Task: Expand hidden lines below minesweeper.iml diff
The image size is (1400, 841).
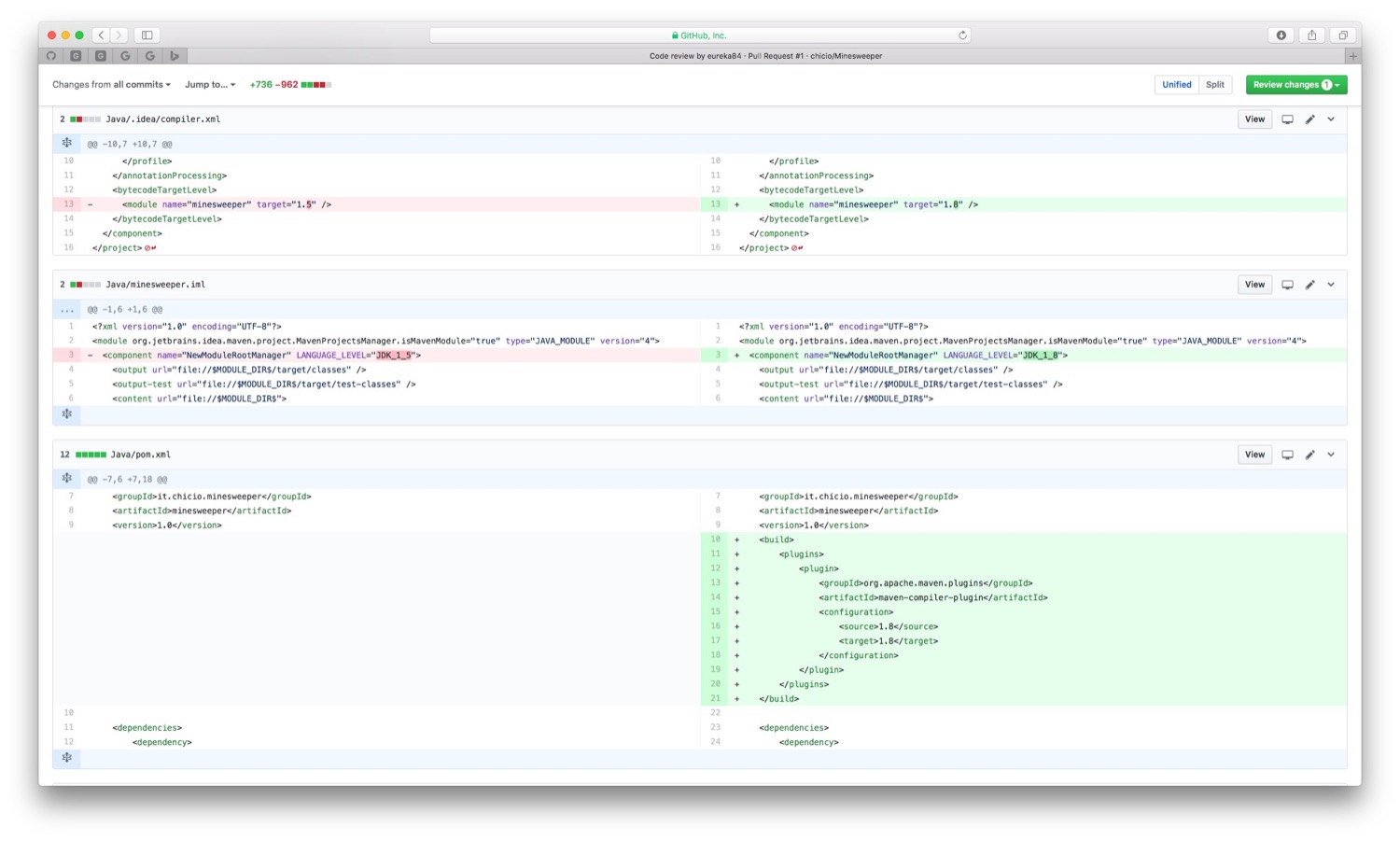Action: click(x=66, y=414)
